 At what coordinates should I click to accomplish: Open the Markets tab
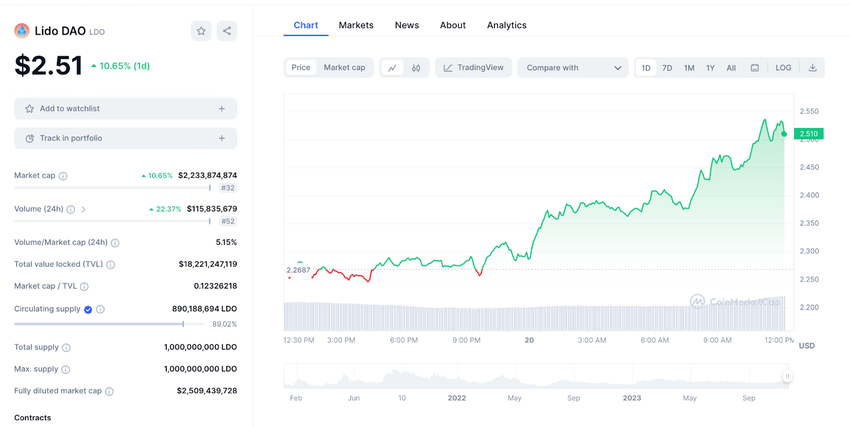[x=356, y=25]
